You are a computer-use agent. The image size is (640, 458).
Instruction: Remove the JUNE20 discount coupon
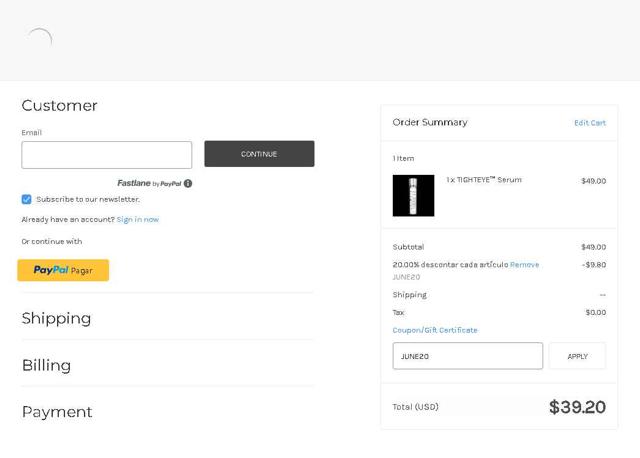524,265
